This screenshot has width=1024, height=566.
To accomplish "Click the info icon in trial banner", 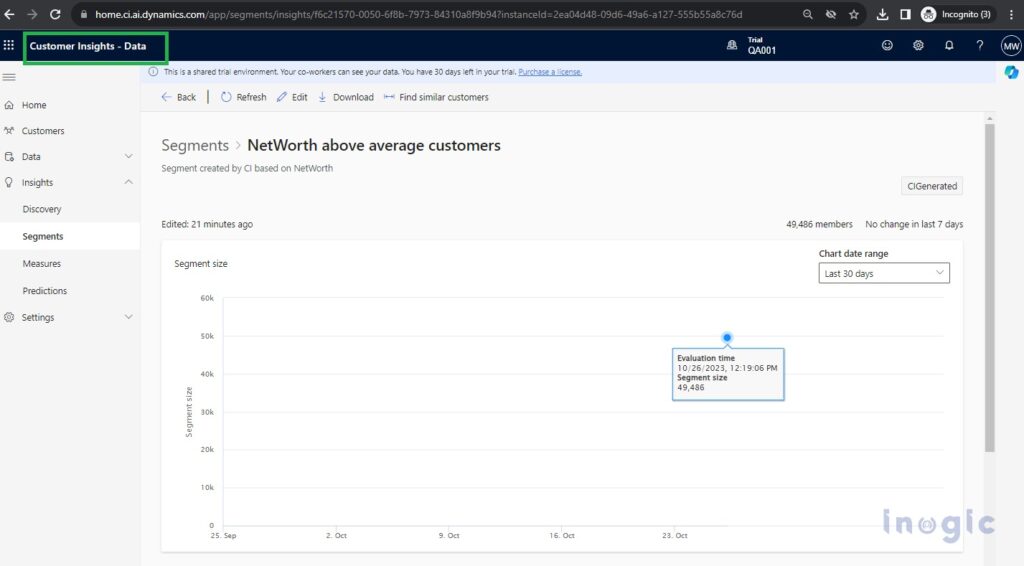I will point(153,72).
